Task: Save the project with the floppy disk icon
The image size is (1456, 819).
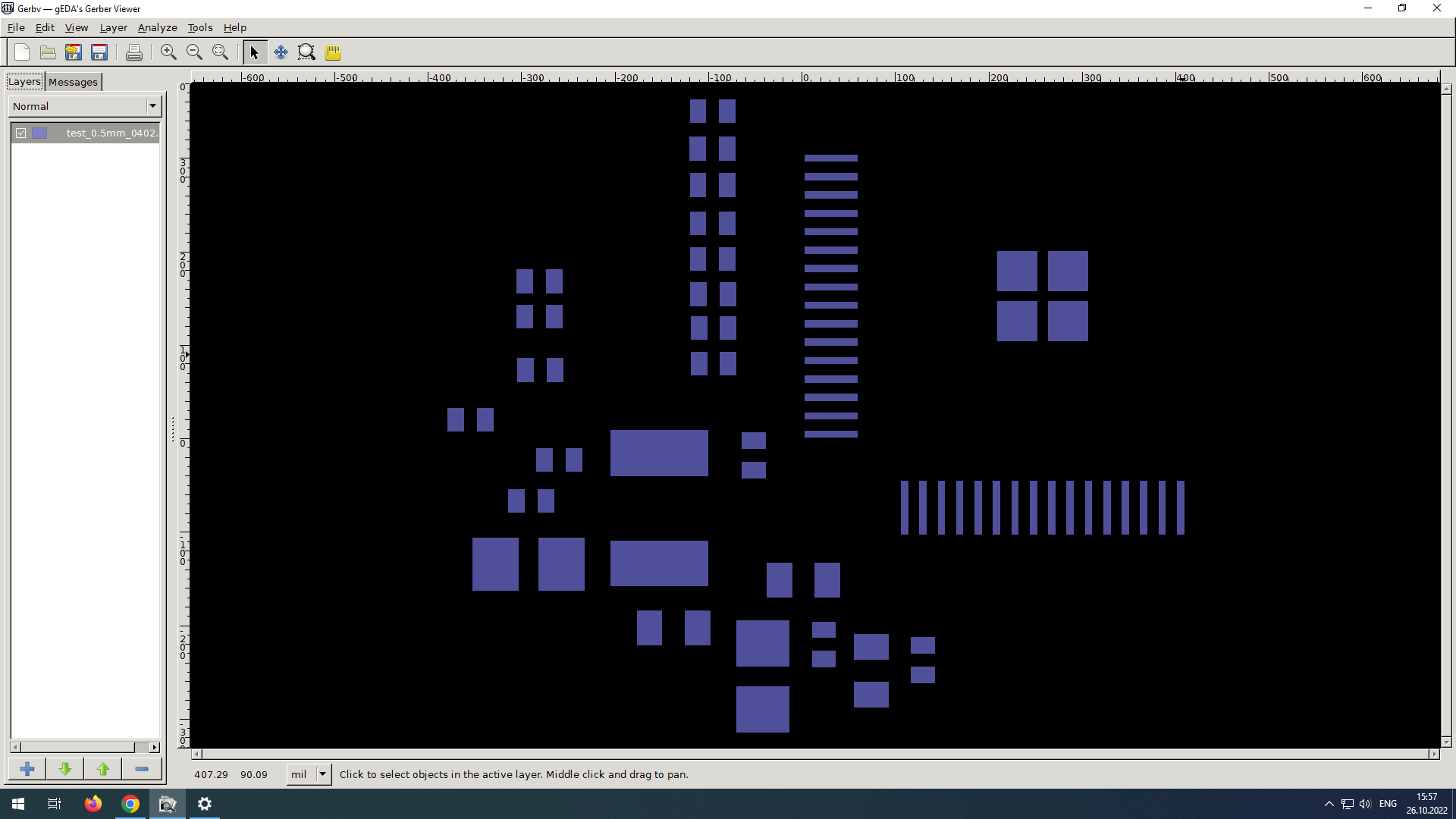Action: (x=99, y=52)
